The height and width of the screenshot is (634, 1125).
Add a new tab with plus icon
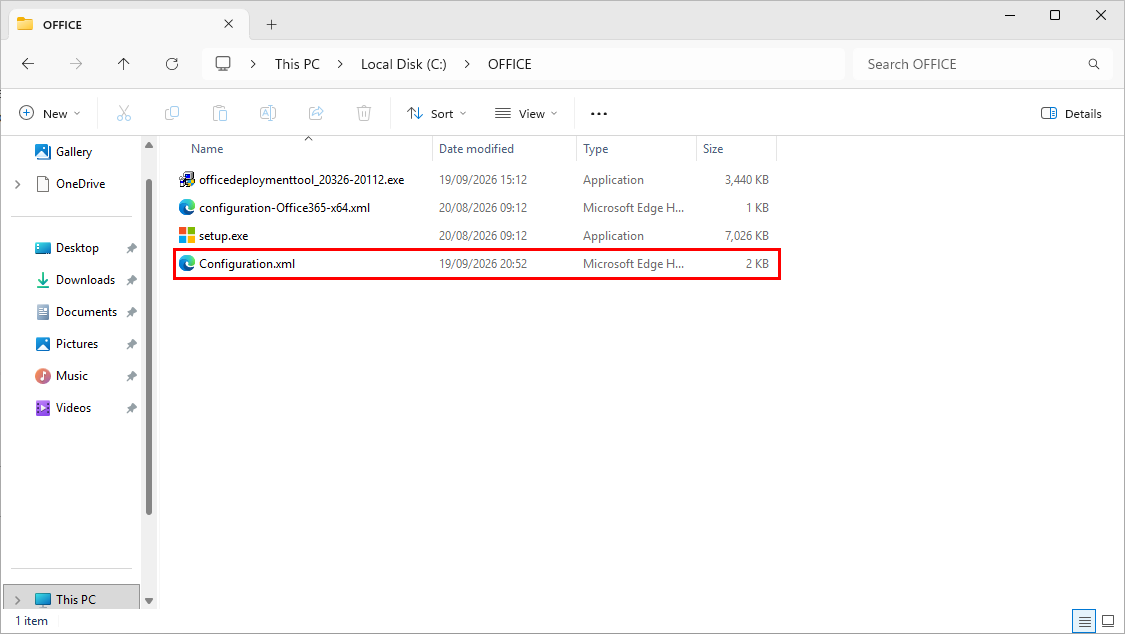pos(271,24)
